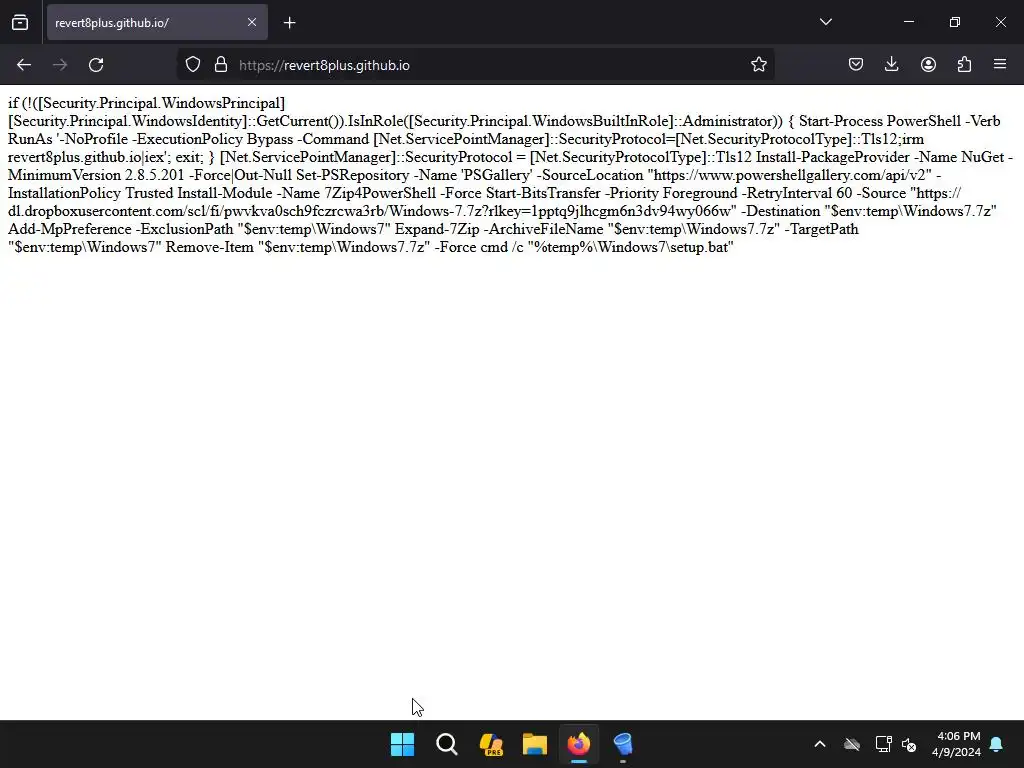Expand the list all tabs chevron
Image resolution: width=1024 pixels, height=768 pixels.
pos(825,22)
